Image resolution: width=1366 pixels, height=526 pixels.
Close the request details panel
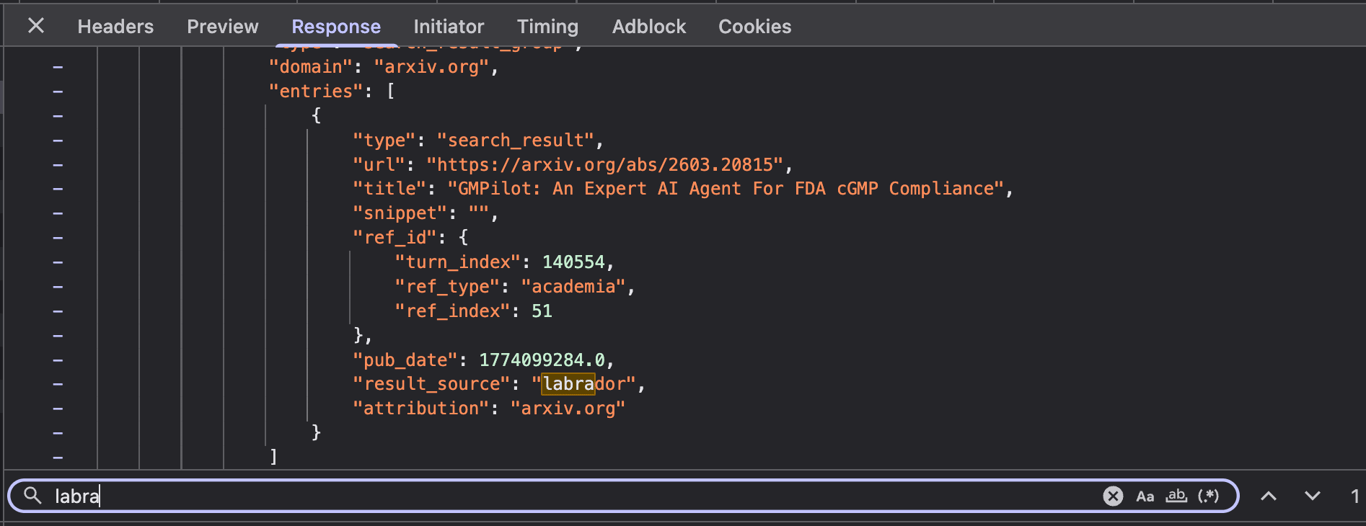coord(36,26)
